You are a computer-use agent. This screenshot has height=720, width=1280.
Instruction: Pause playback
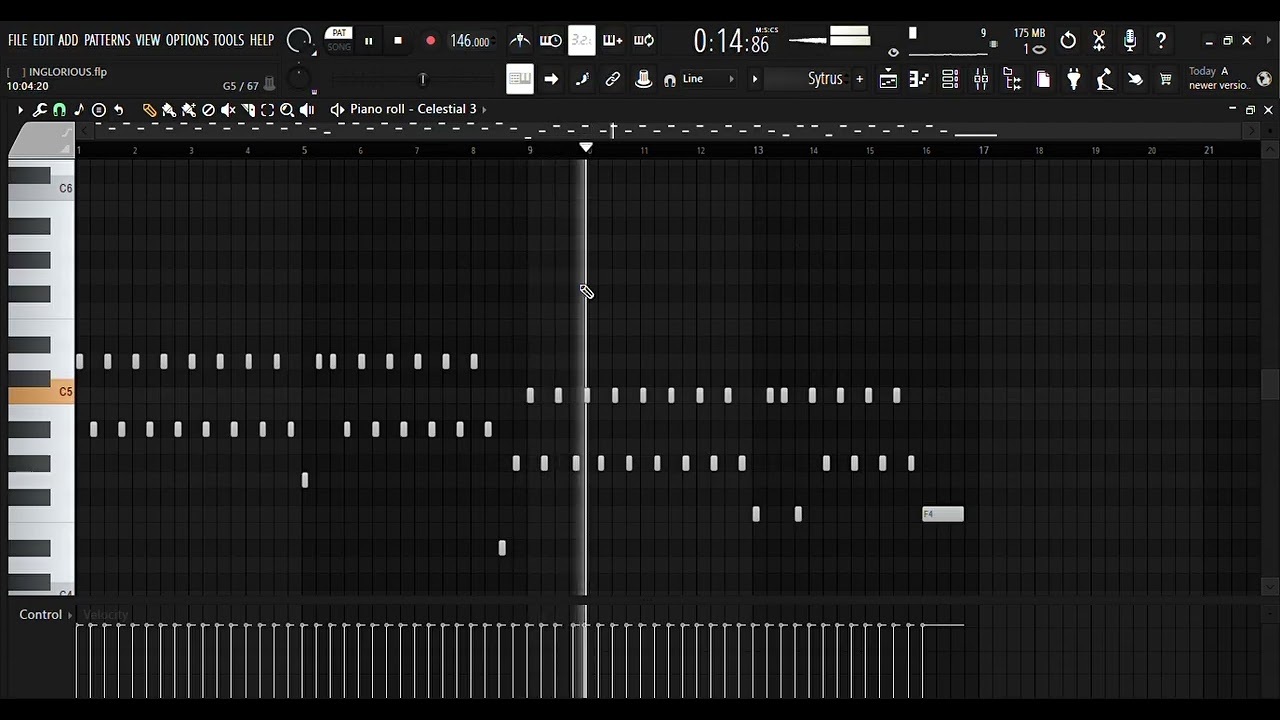pyautogui.click(x=368, y=41)
